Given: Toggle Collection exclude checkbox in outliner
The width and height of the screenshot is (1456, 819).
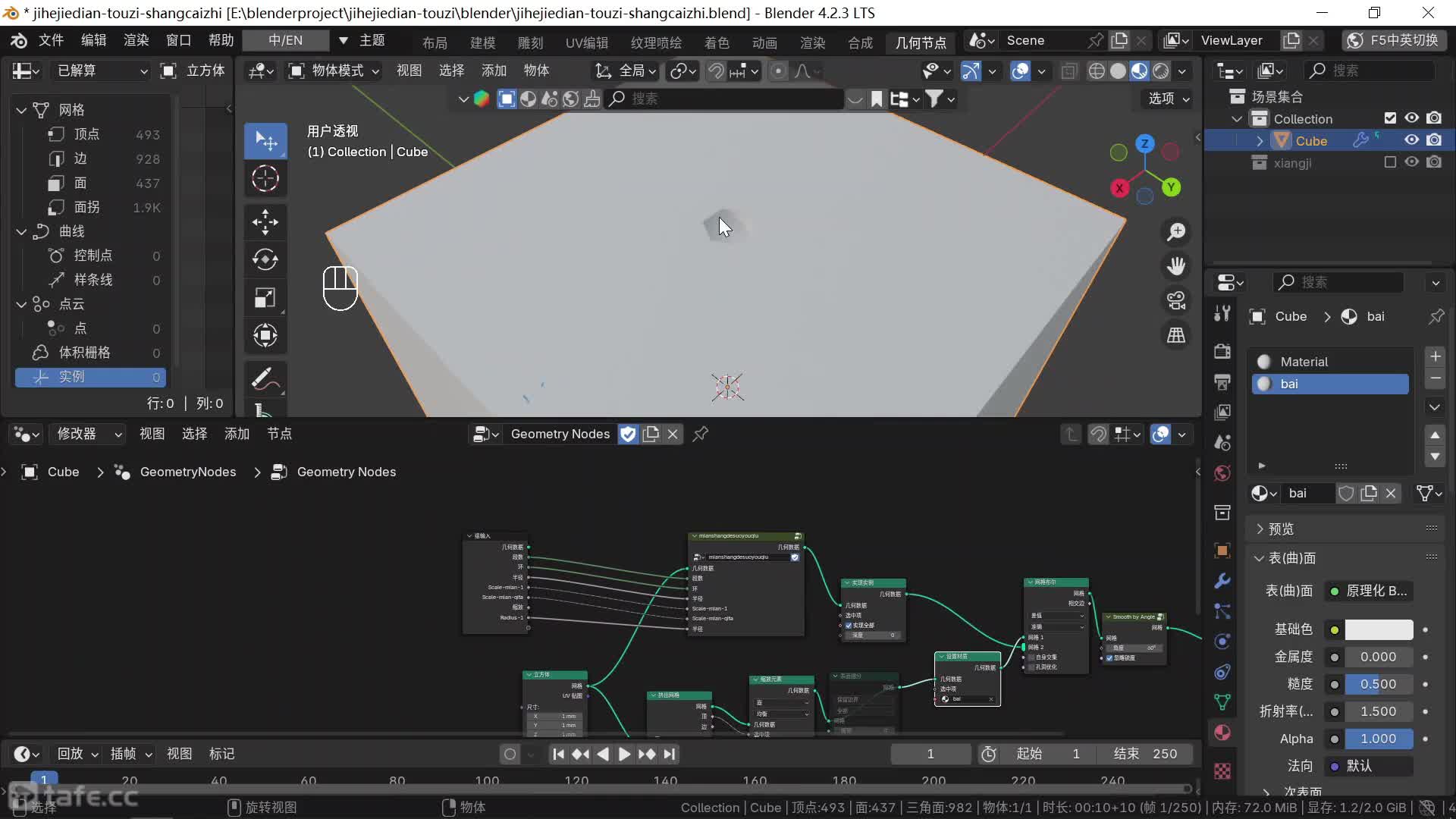Looking at the screenshot, I should pyautogui.click(x=1390, y=118).
